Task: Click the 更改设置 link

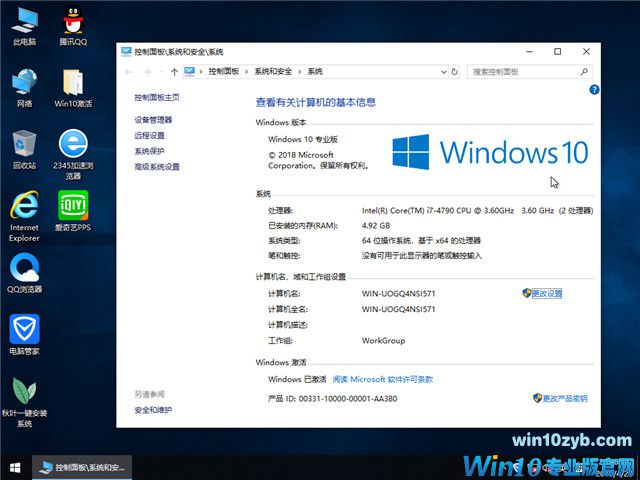Action: (x=547, y=293)
